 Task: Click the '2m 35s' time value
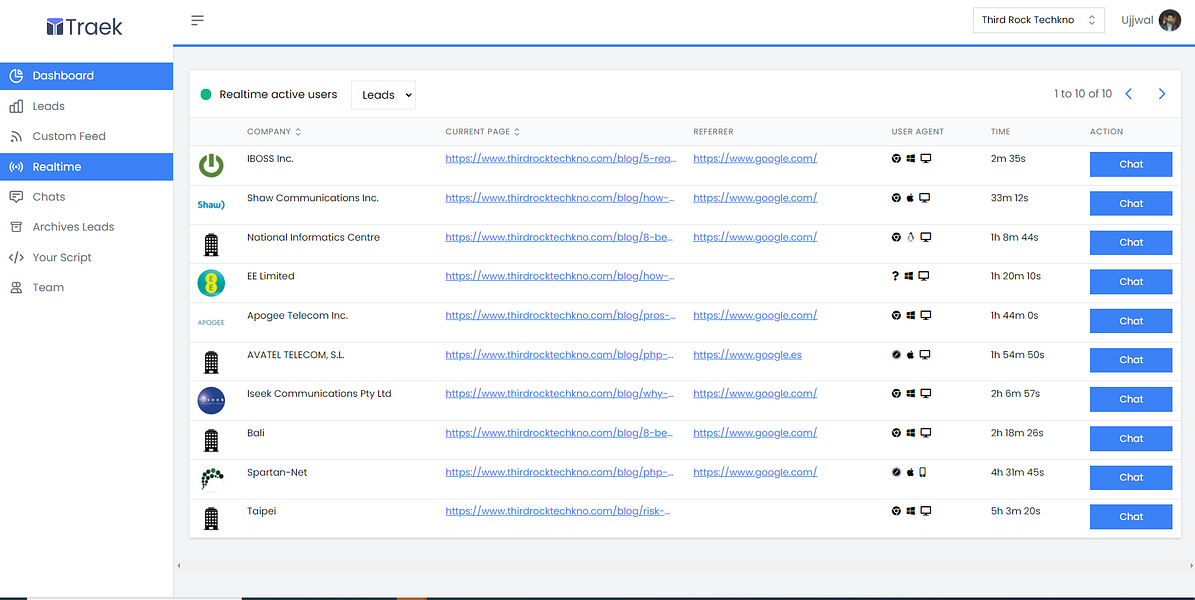point(1008,159)
